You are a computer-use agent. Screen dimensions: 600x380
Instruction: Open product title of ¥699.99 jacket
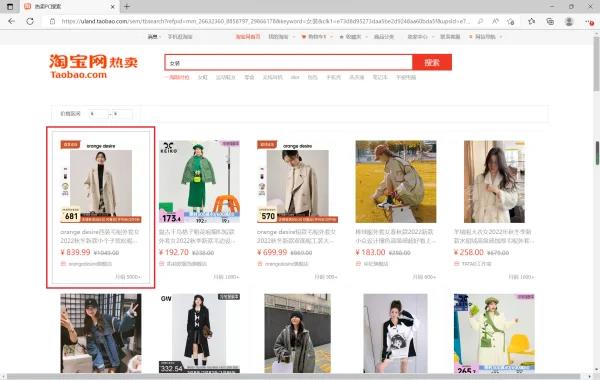coord(297,236)
